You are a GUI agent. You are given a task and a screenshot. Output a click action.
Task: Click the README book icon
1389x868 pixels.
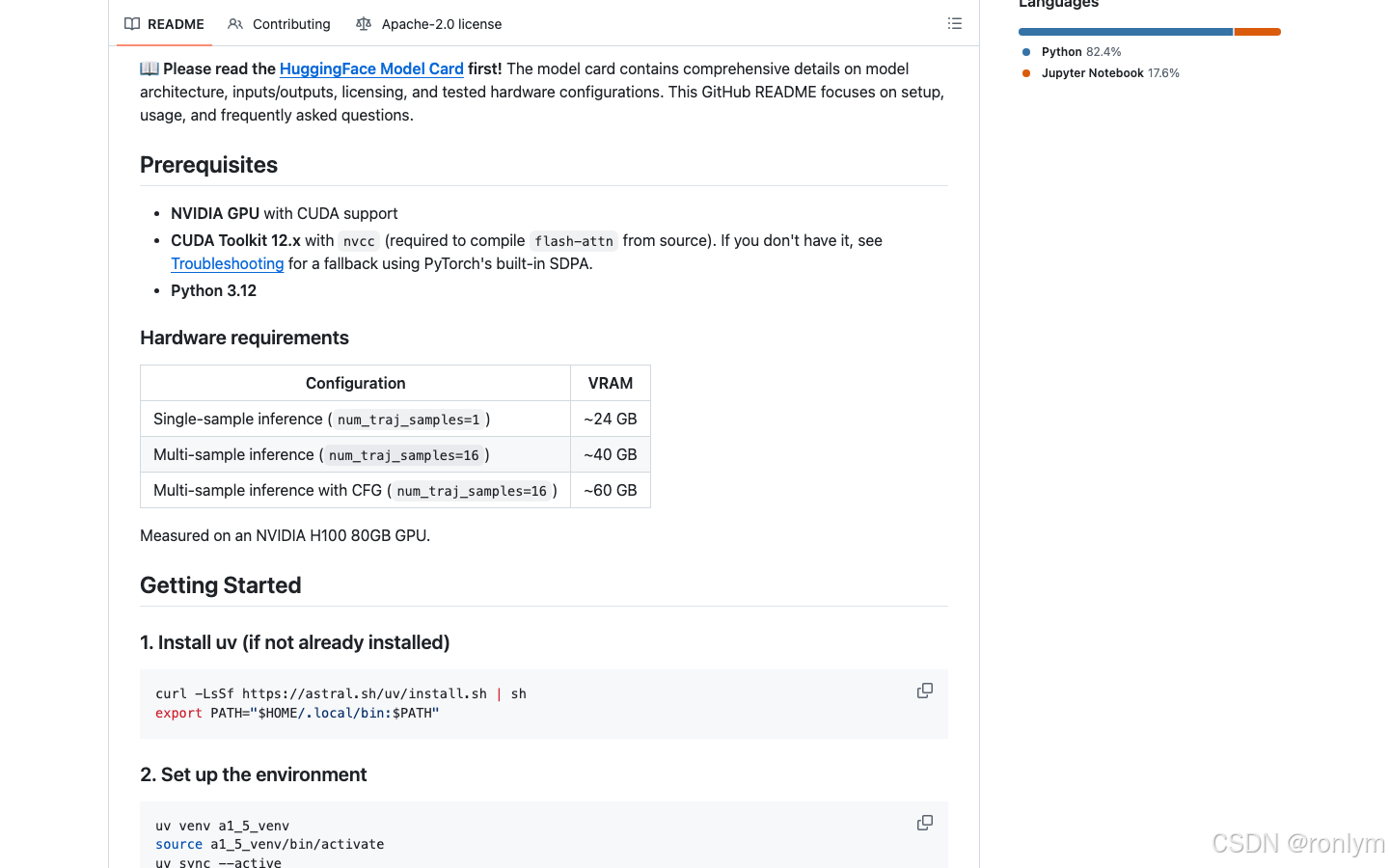tap(132, 24)
